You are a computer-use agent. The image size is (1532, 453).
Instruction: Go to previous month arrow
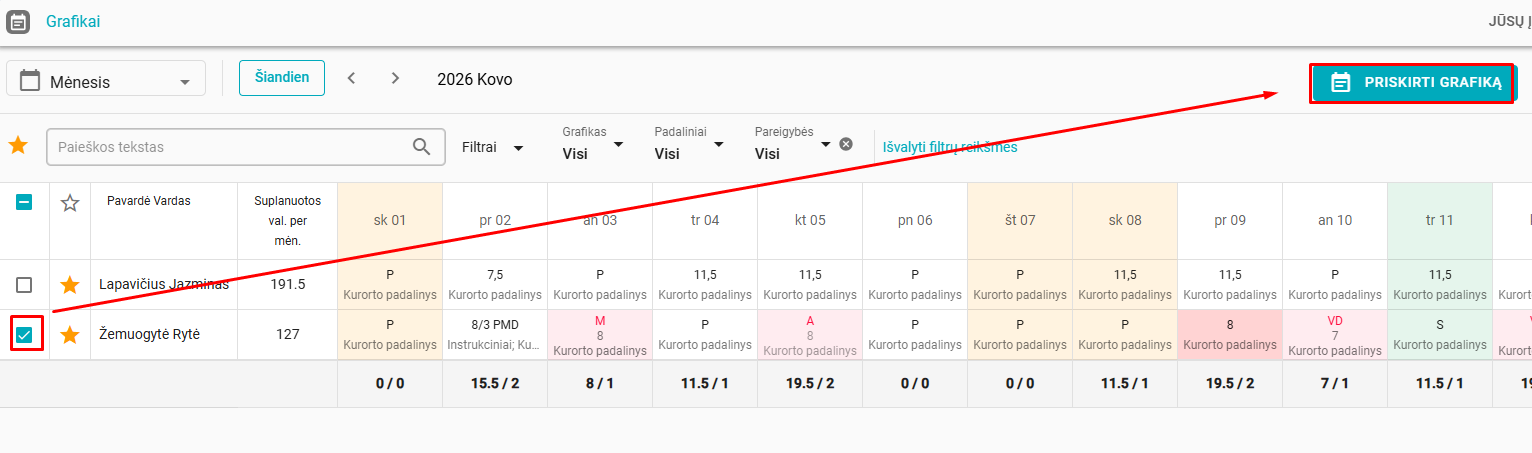point(351,78)
